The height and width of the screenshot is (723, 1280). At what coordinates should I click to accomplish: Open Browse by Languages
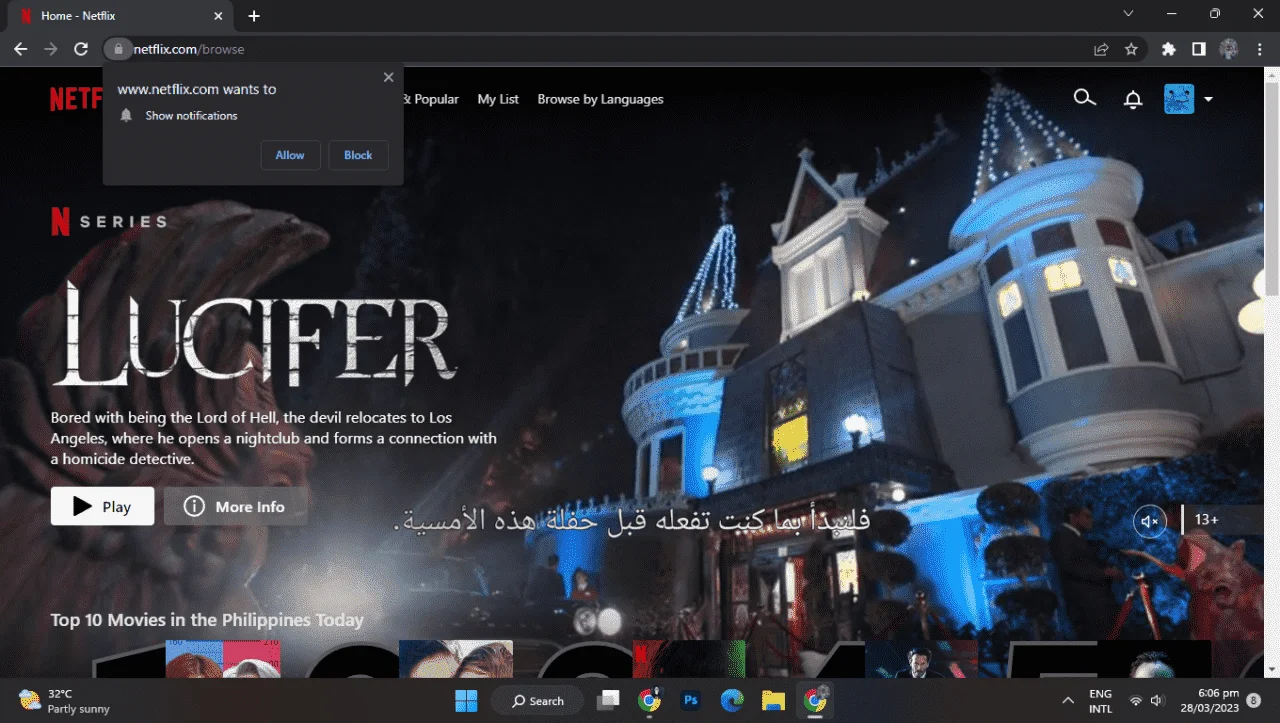point(600,99)
